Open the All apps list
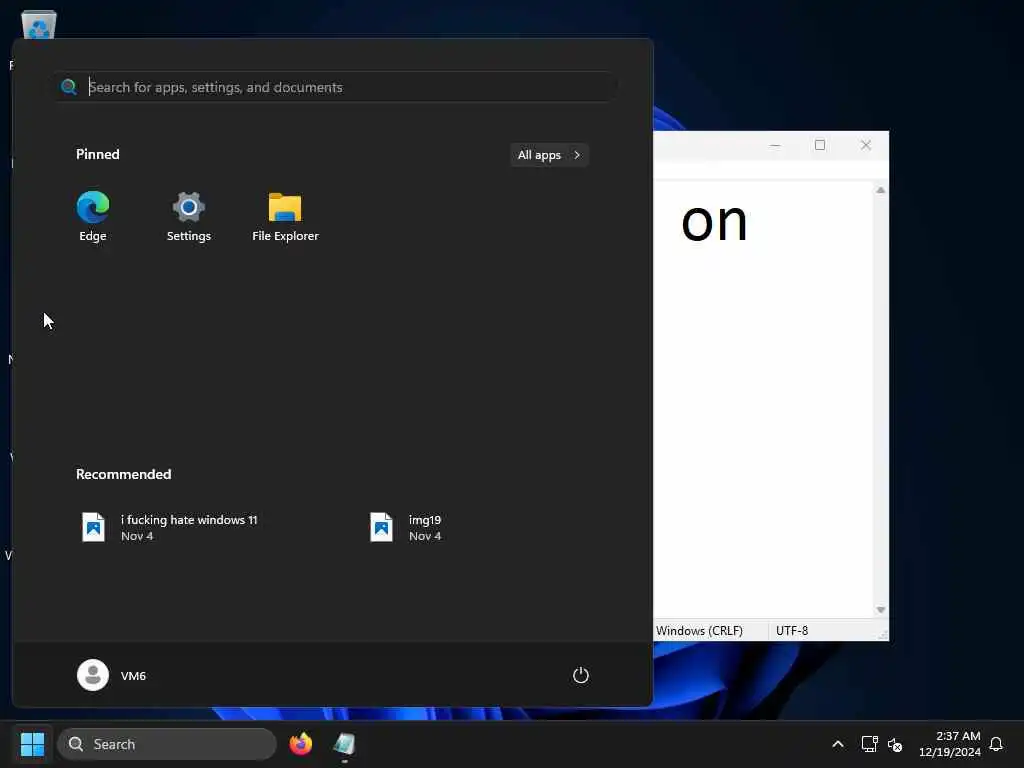Image resolution: width=1024 pixels, height=768 pixels. pyautogui.click(x=549, y=155)
